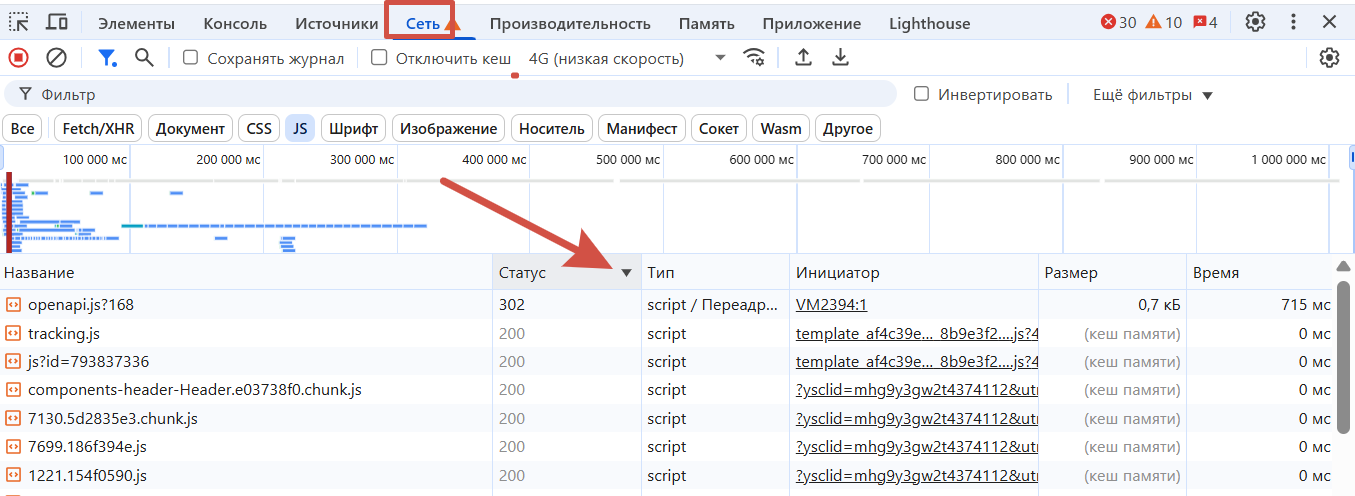
Task: Open network conditions Wi-Fi icon
Action: pos(755,58)
